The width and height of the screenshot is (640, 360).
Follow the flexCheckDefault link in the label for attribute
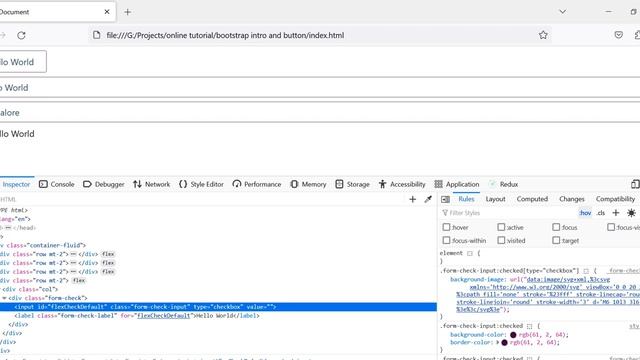coord(164,316)
